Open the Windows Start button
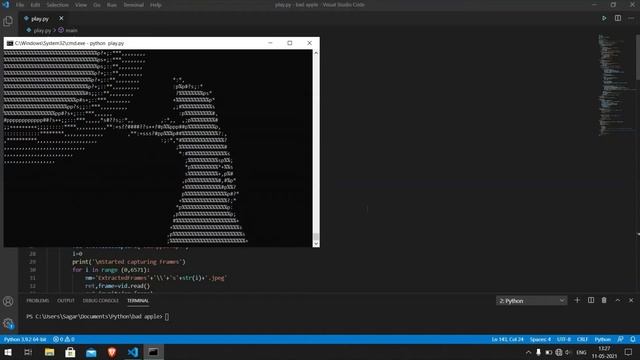The width and height of the screenshot is (640, 360). click(x=8, y=352)
